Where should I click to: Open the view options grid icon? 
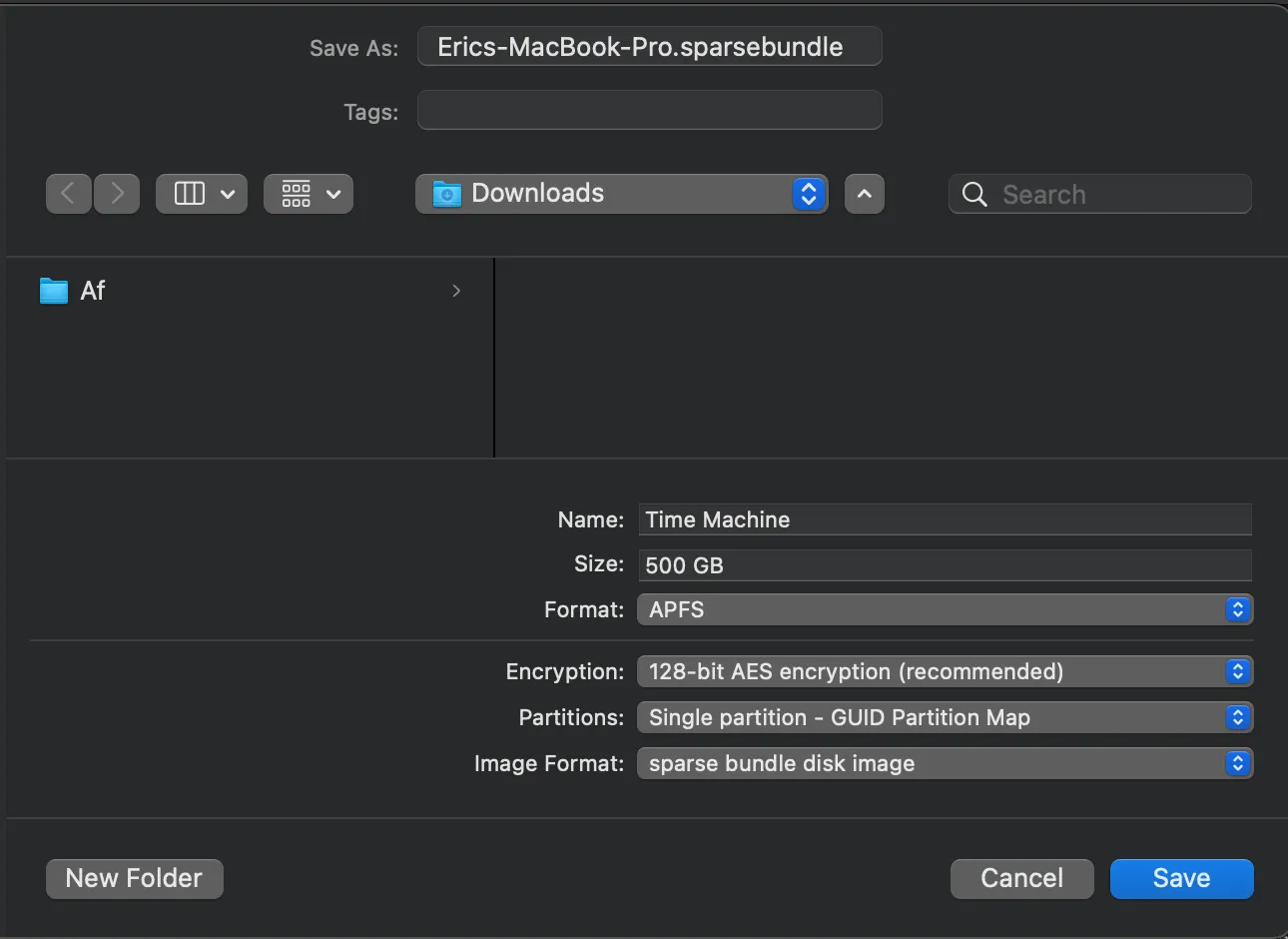(x=295, y=194)
